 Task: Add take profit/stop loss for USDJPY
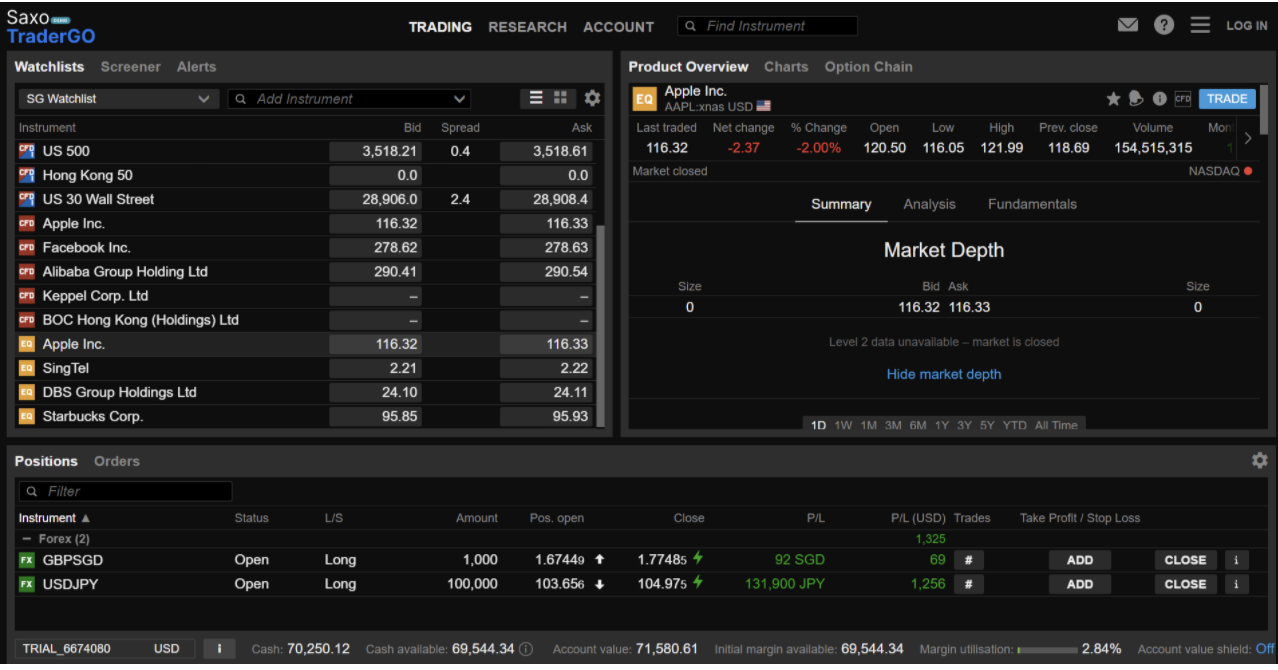(x=1080, y=584)
